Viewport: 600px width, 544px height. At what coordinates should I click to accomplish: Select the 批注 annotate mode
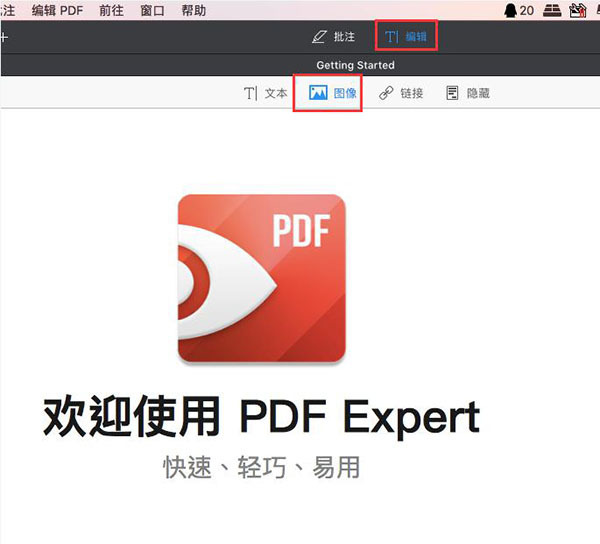coord(333,37)
